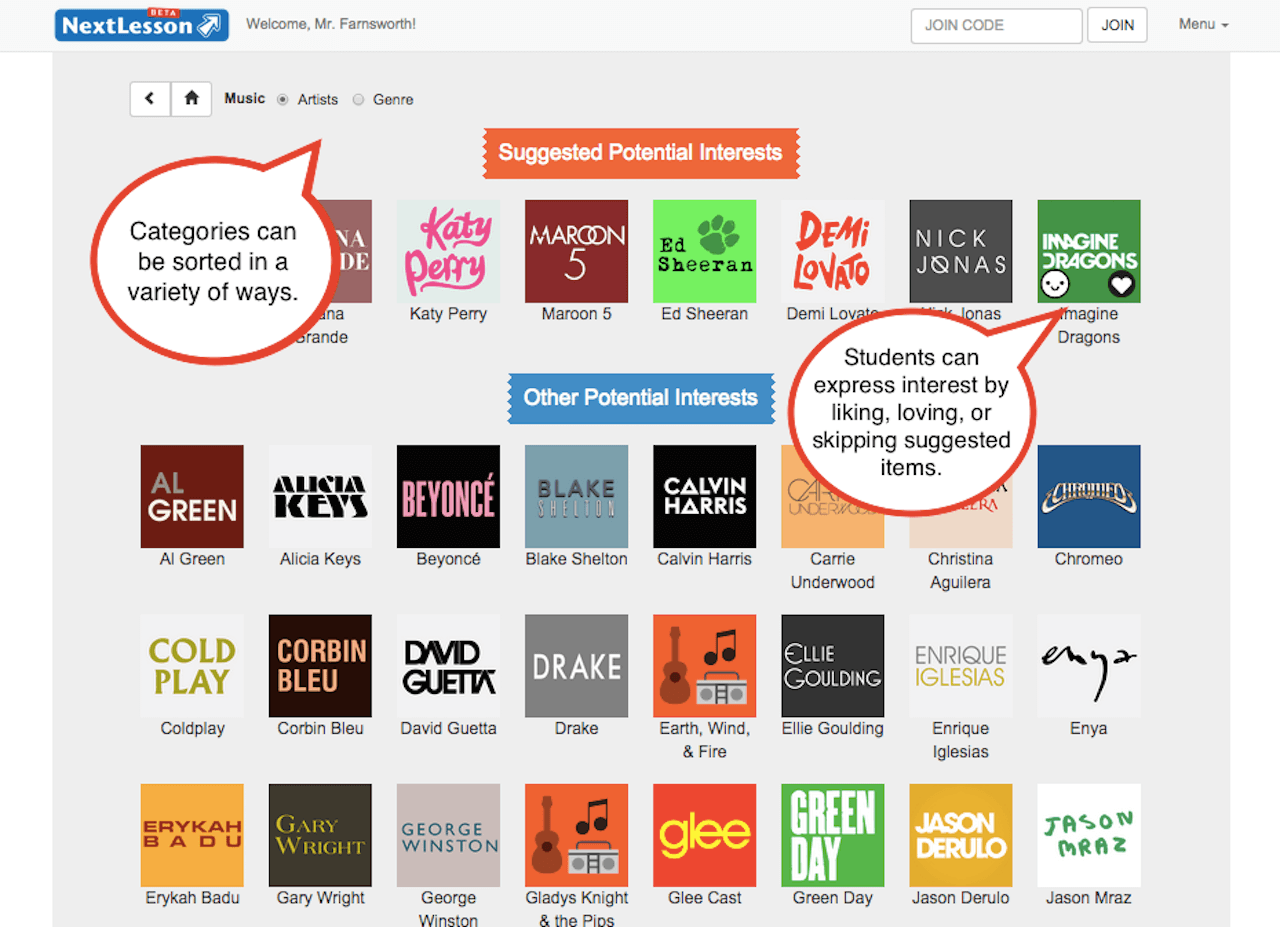The image size is (1280, 927).
Task: Click the "Drake" name label
Action: (x=576, y=729)
